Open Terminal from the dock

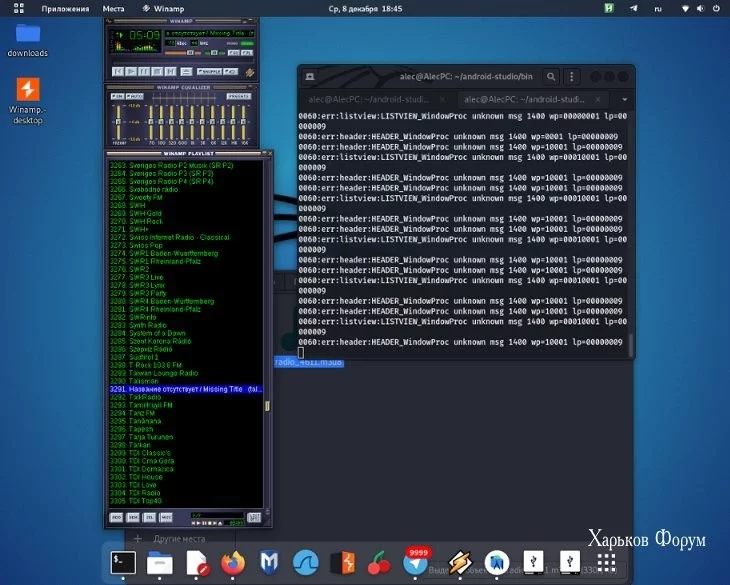(x=123, y=563)
